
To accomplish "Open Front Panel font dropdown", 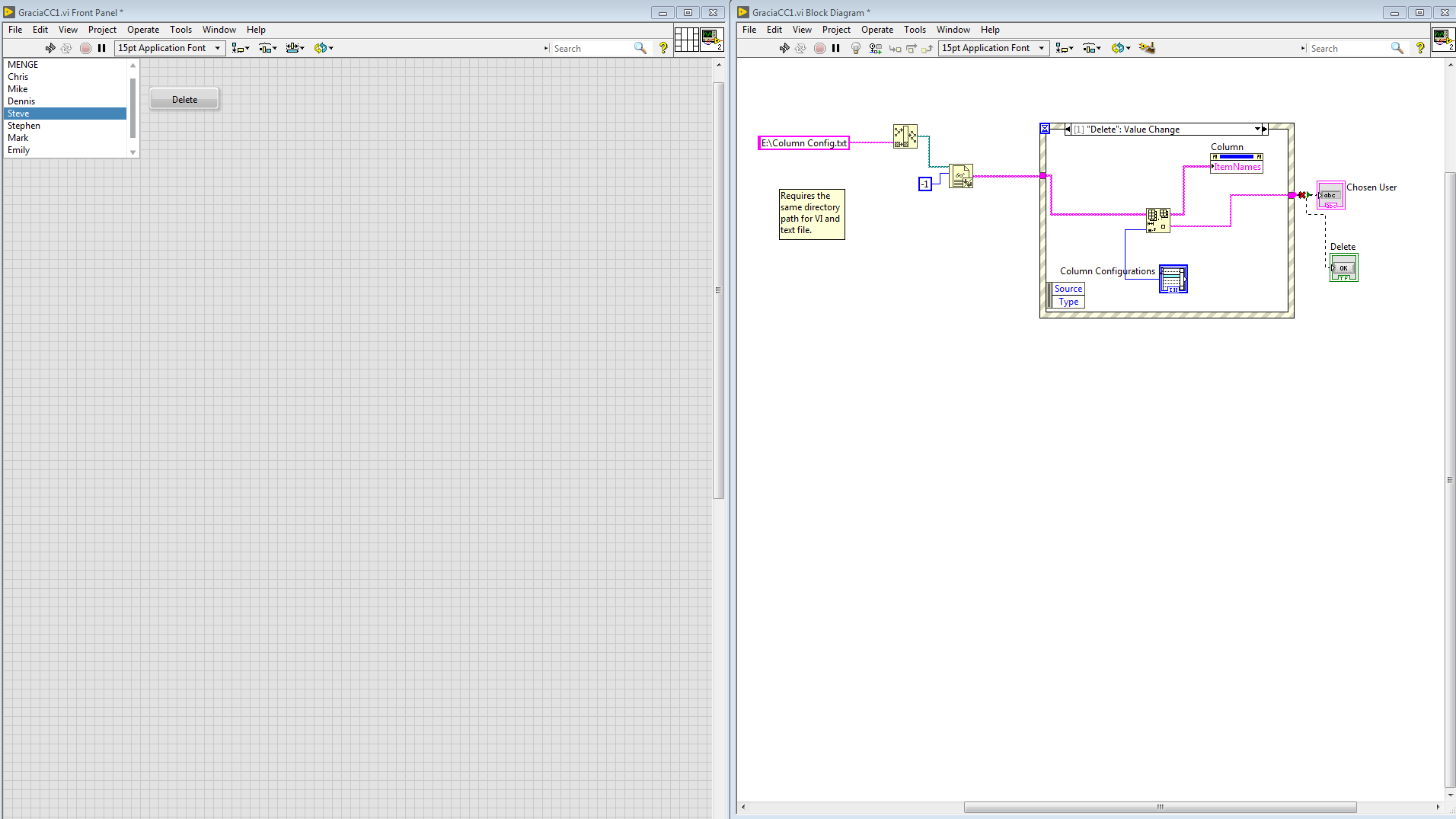I will coord(217,48).
